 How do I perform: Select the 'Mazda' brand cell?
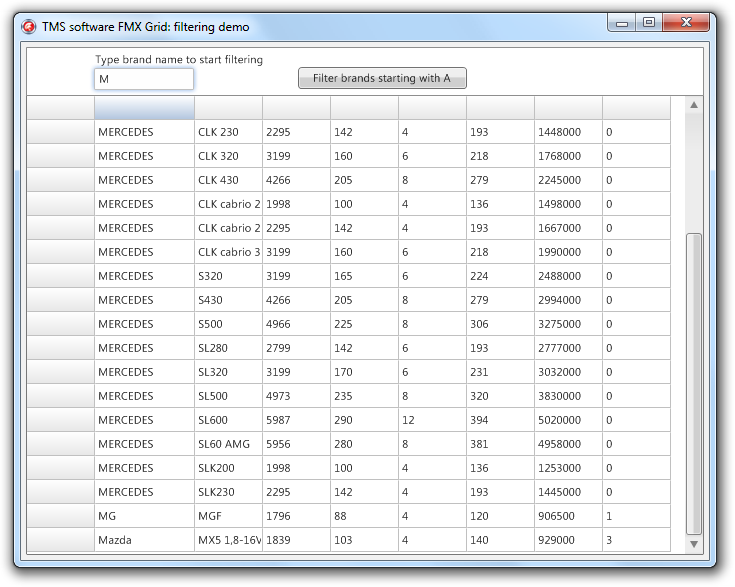pyautogui.click(x=144, y=540)
